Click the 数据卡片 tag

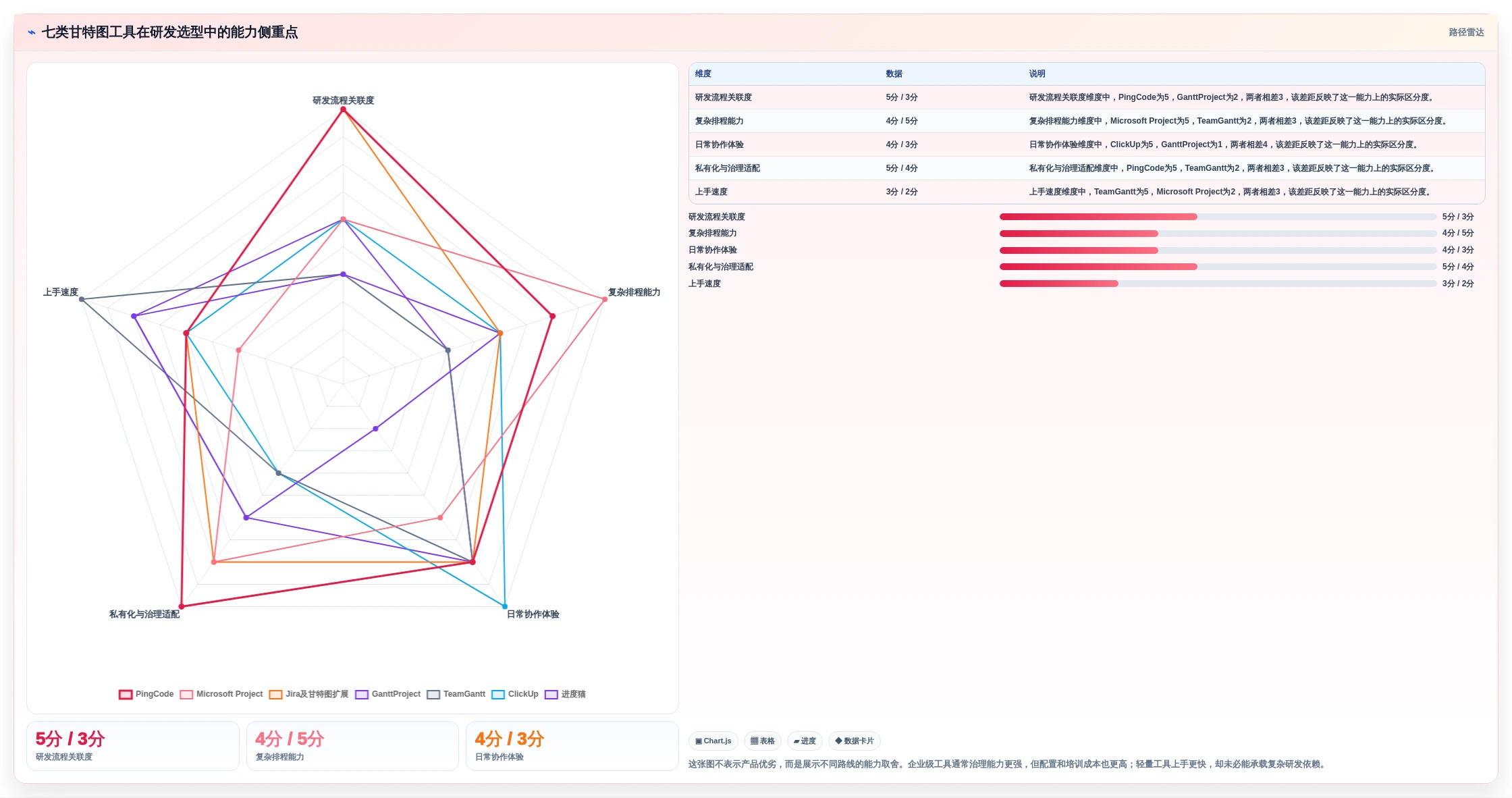[x=855, y=741]
